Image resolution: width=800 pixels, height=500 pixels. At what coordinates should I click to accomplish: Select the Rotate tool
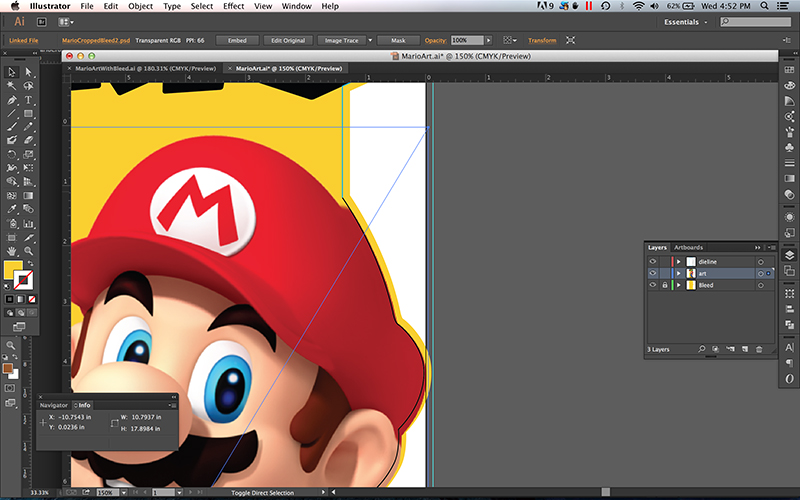coord(12,154)
